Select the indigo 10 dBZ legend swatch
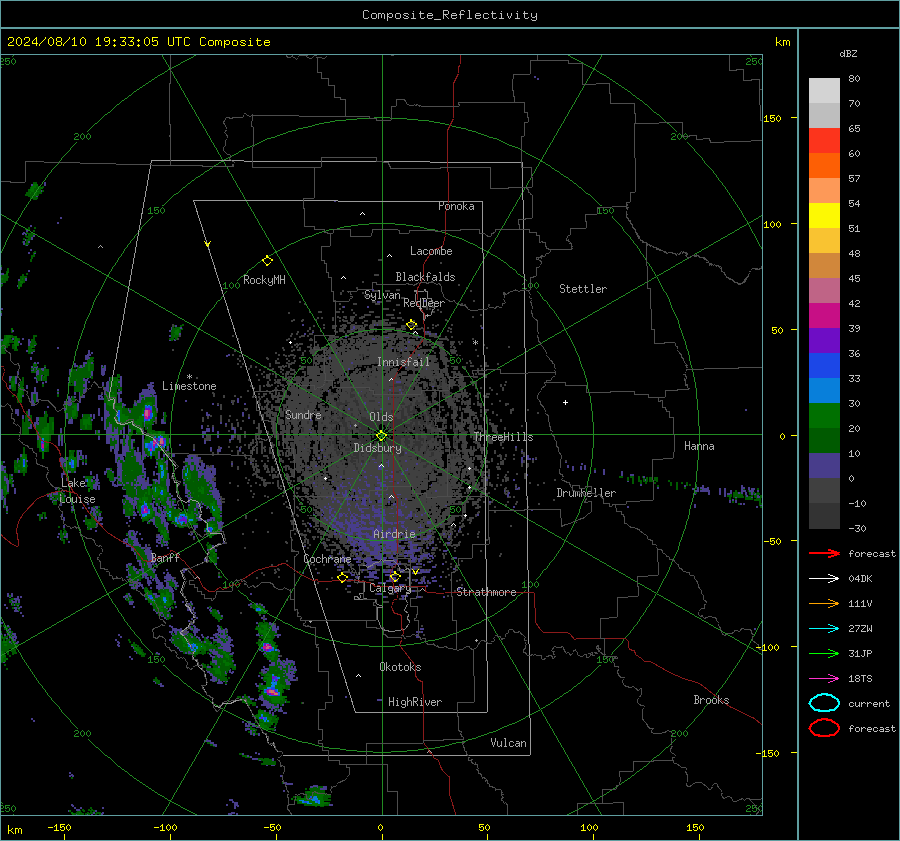 pyautogui.click(x=824, y=466)
